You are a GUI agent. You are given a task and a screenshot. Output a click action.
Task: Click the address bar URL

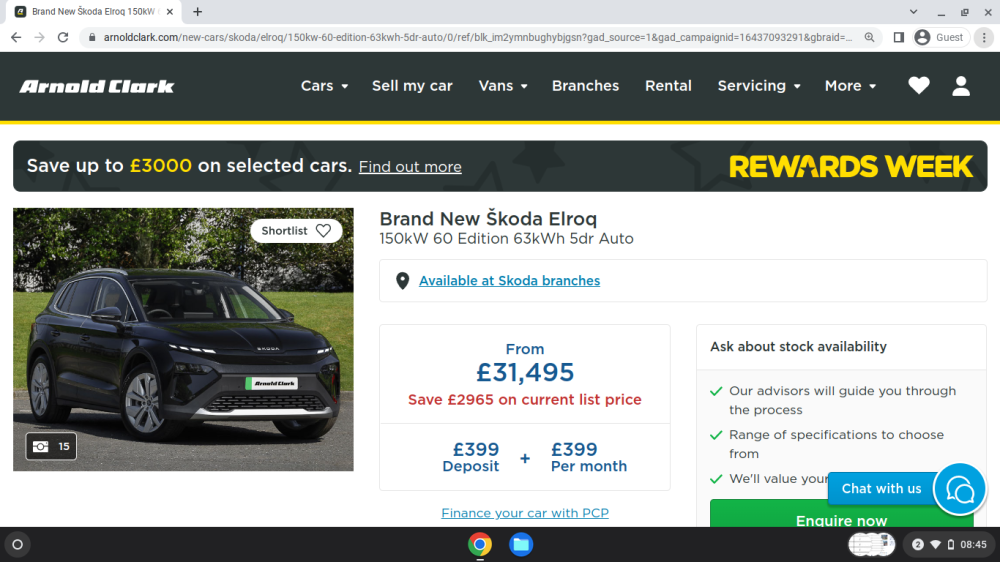[x=477, y=38]
